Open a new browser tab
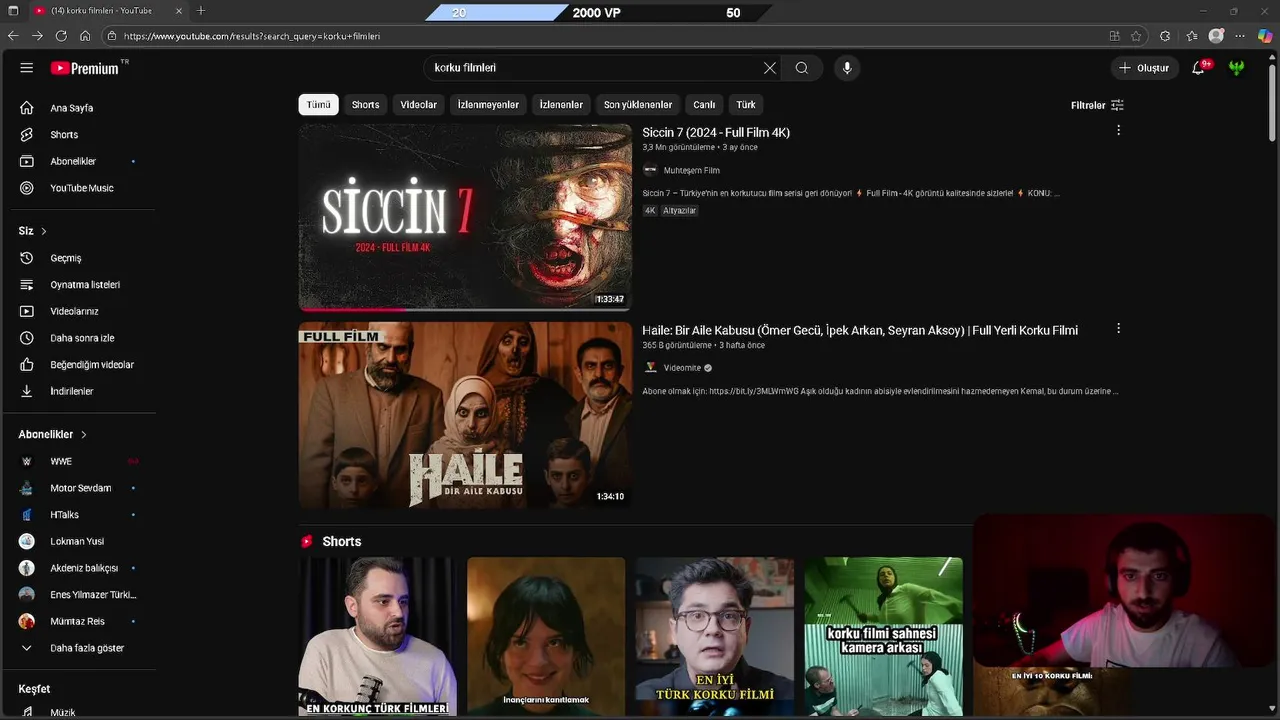 coord(201,11)
